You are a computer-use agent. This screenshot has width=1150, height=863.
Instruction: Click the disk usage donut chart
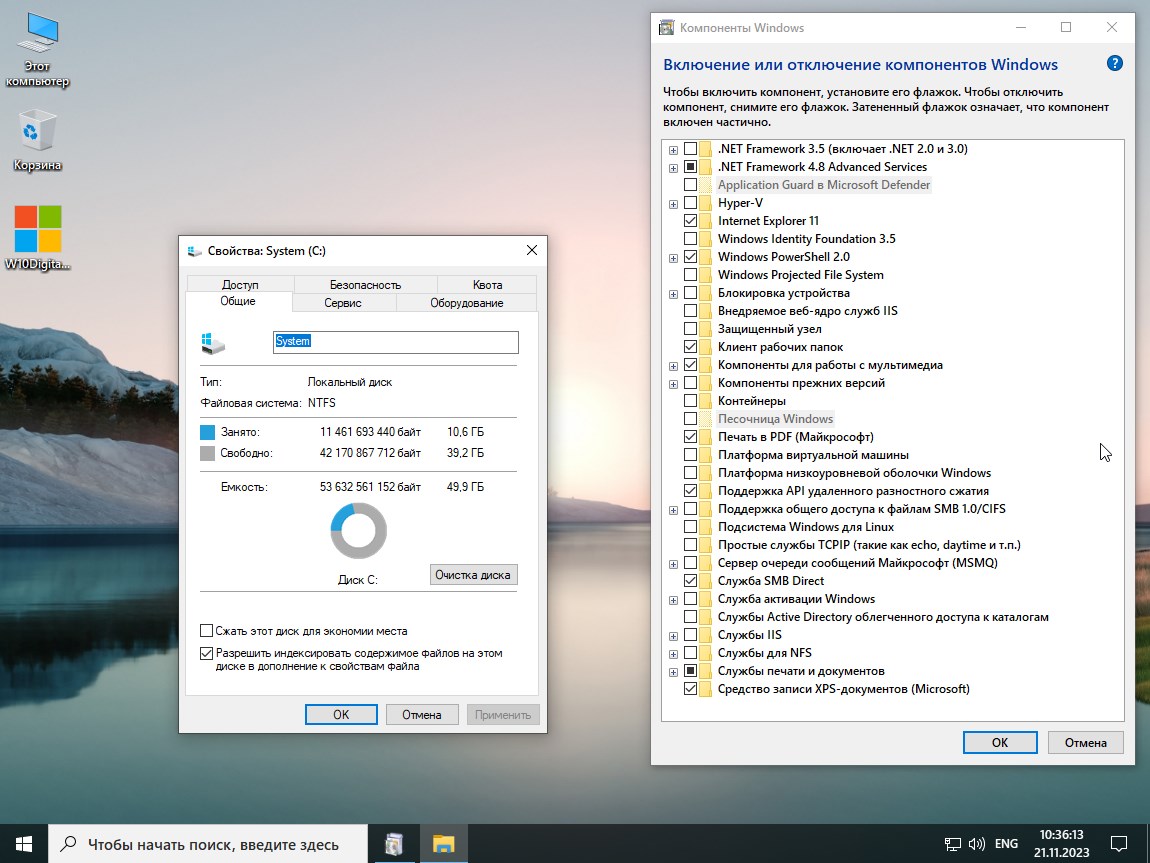[359, 531]
